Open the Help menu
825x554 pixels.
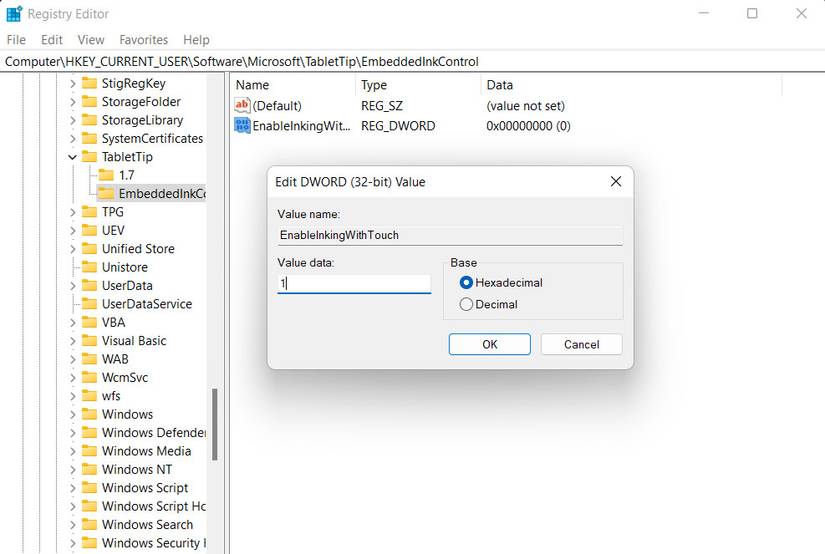[x=196, y=40]
